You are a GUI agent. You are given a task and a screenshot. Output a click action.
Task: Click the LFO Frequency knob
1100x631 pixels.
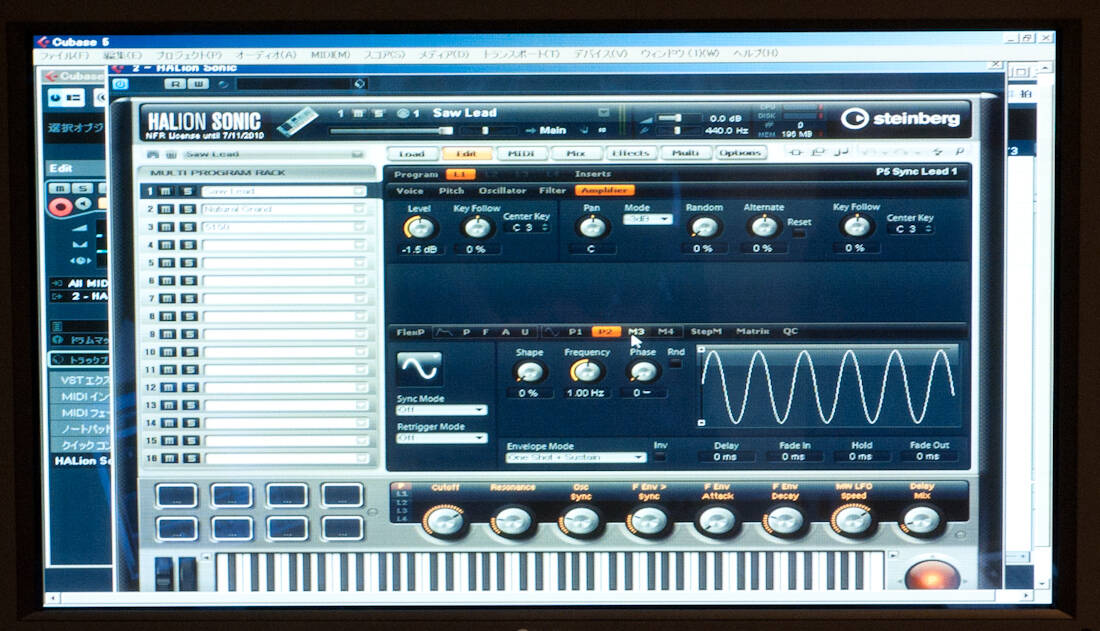(586, 371)
